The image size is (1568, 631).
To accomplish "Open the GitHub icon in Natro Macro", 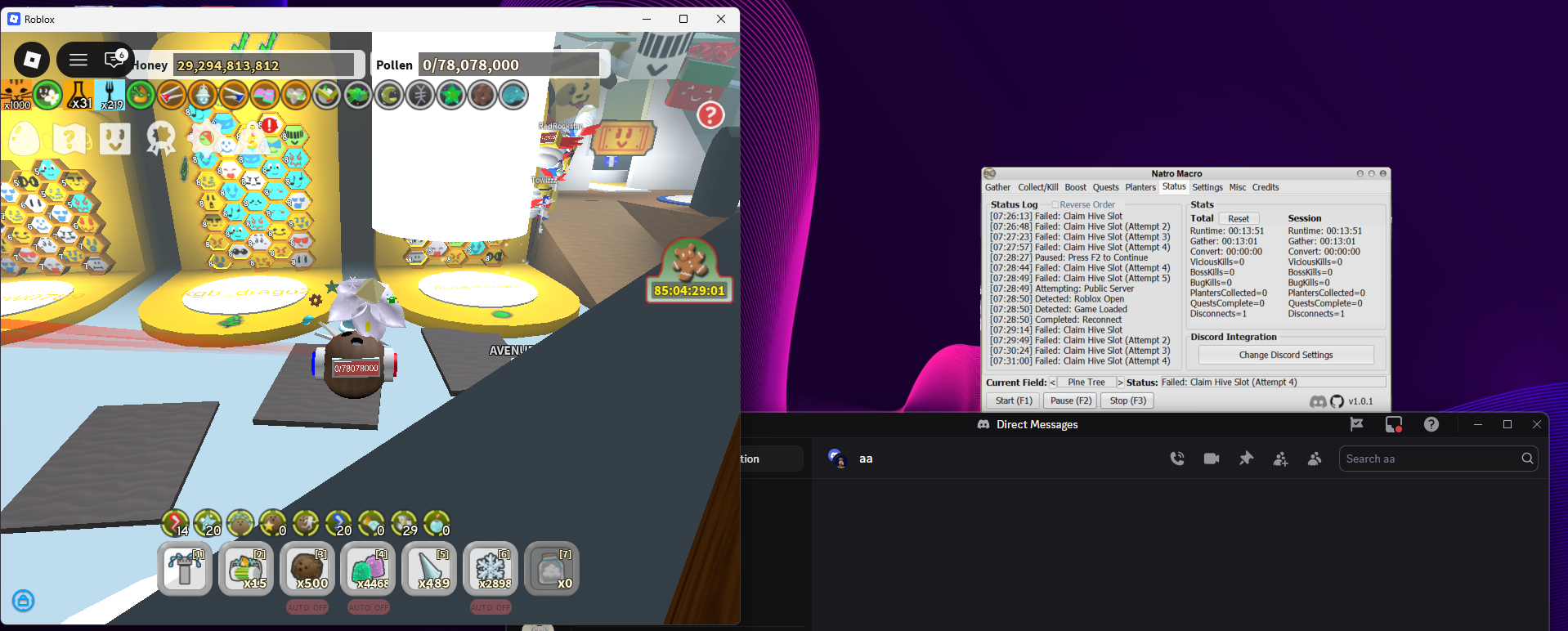I will [x=1337, y=401].
